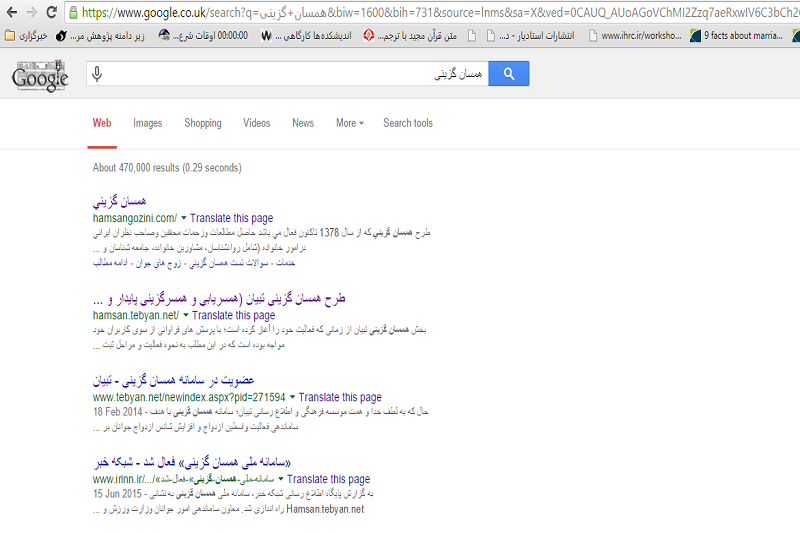
Task: Open the اندیشکده‌ها کارگاهی bookmark
Action: [x=306, y=36]
